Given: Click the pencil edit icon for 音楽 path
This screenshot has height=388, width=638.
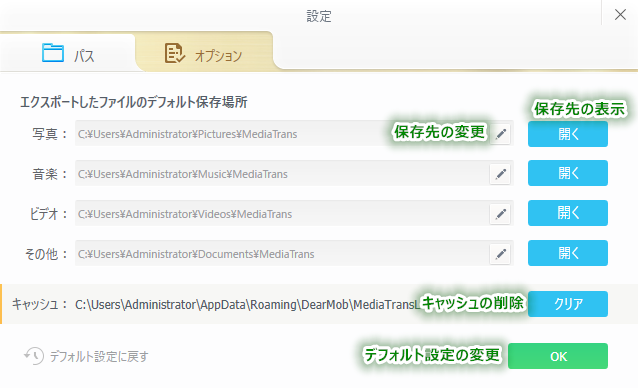Looking at the screenshot, I should (x=500, y=174).
